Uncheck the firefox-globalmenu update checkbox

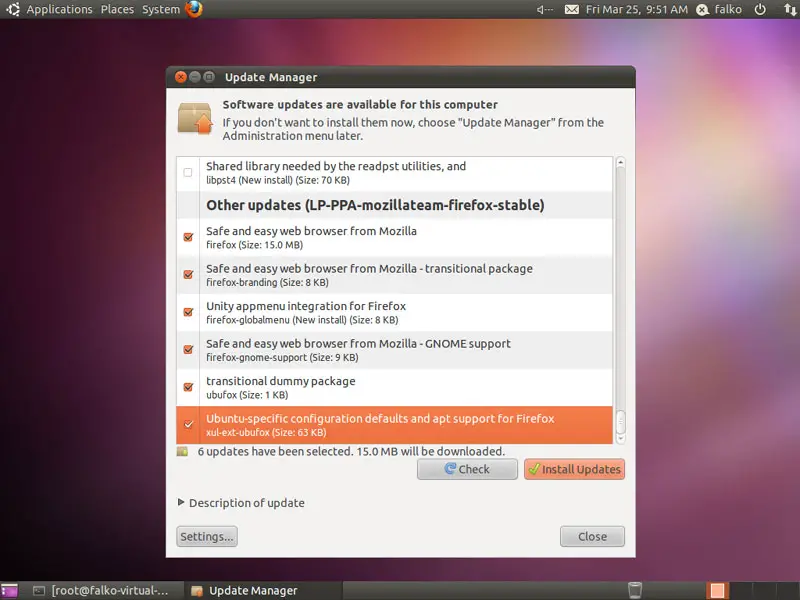188,312
